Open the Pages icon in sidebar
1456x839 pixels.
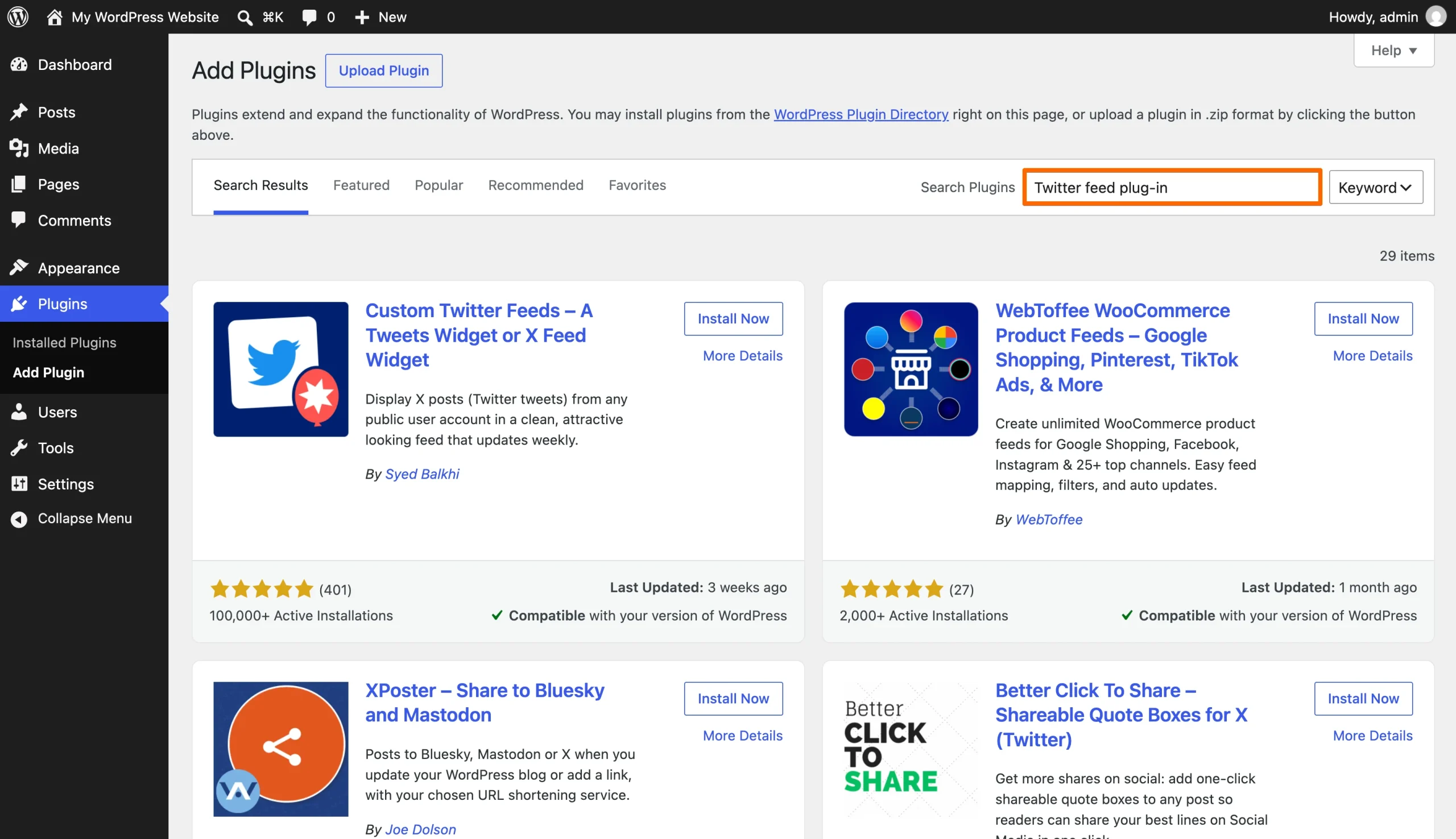(19, 184)
